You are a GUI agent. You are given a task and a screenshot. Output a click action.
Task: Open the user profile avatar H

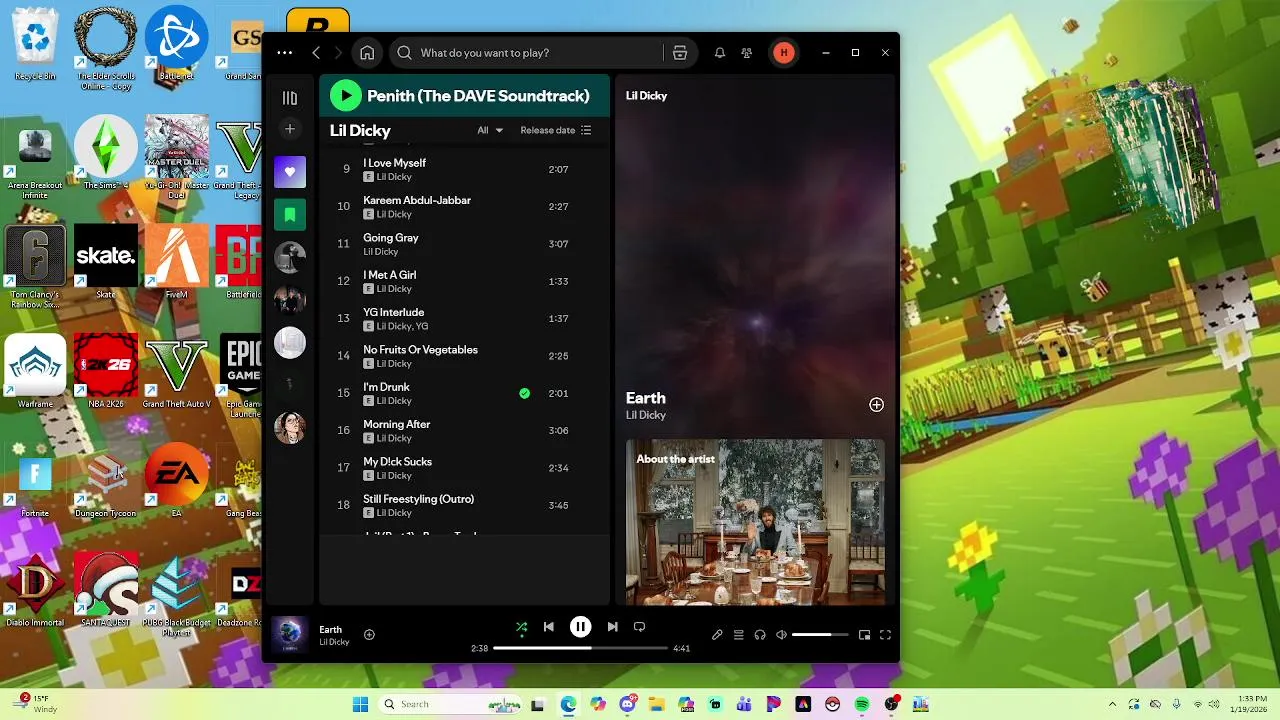(784, 53)
